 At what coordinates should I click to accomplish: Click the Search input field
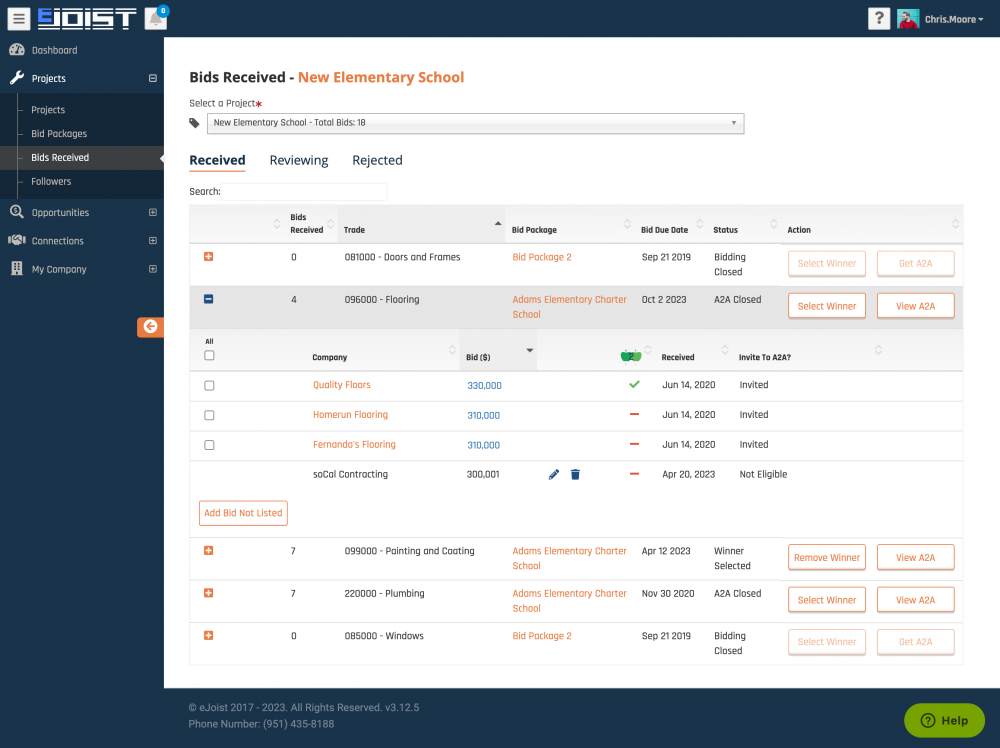(304, 191)
